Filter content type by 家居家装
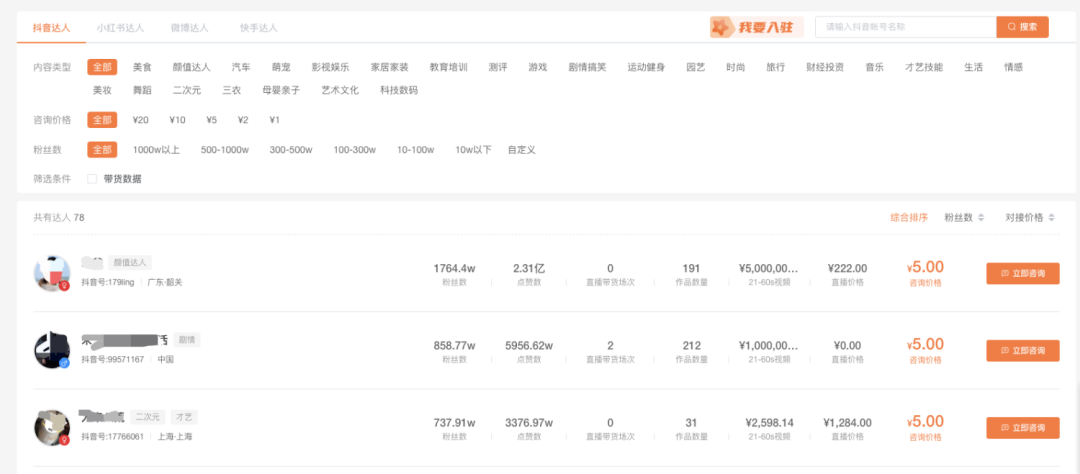This screenshot has height=474, width=1080. 390,68
